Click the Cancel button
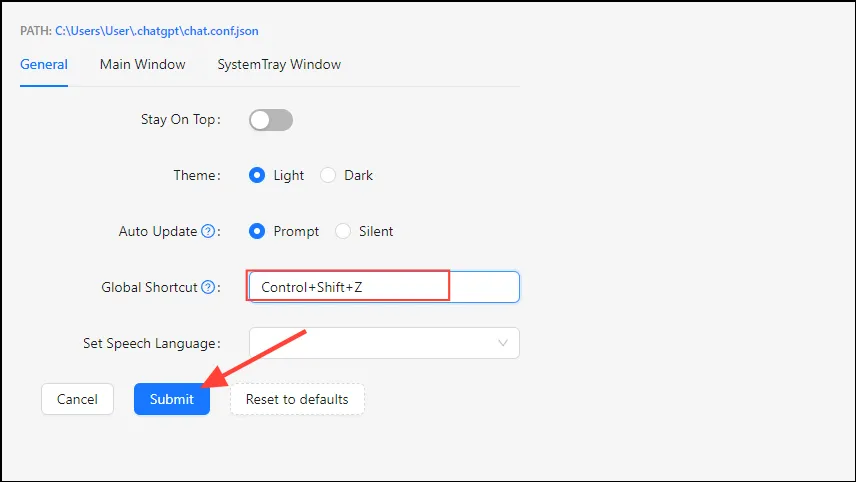This screenshot has width=856, height=482. coord(77,399)
